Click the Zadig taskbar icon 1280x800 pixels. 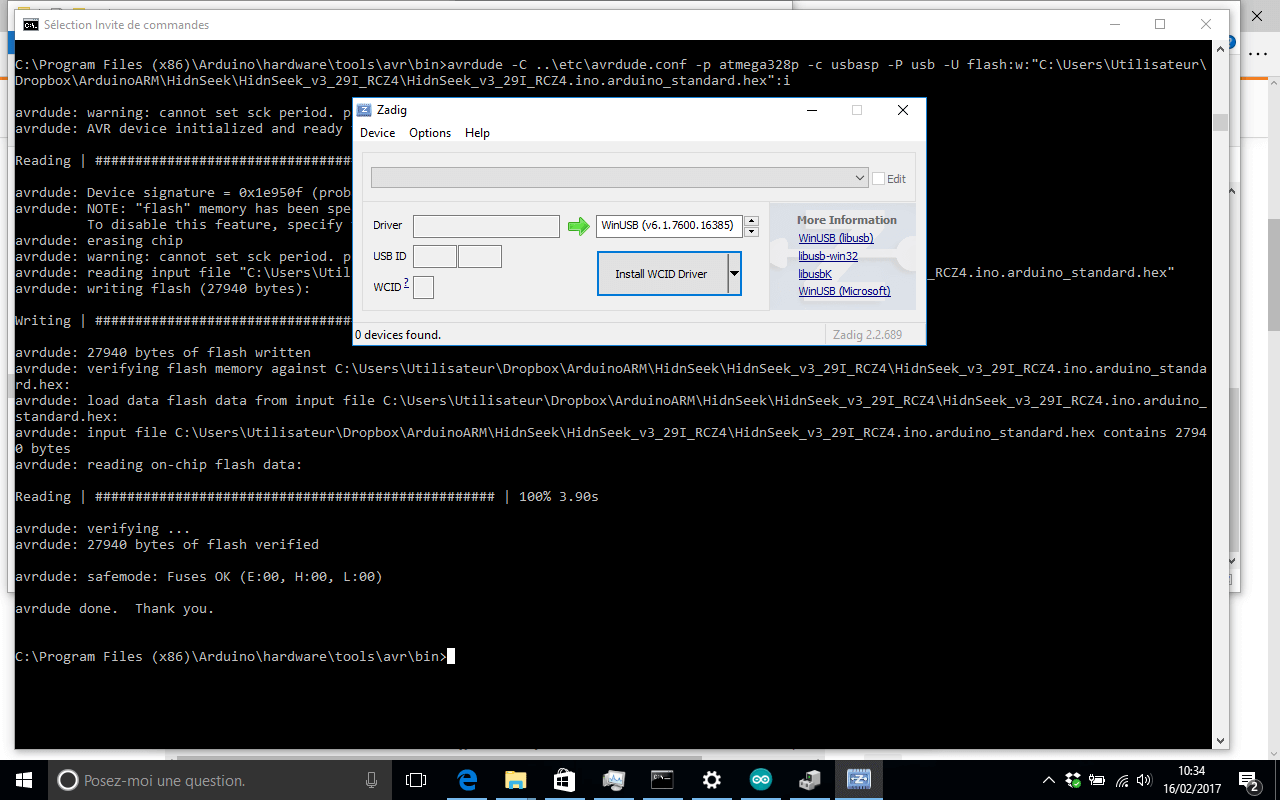[x=859, y=780]
